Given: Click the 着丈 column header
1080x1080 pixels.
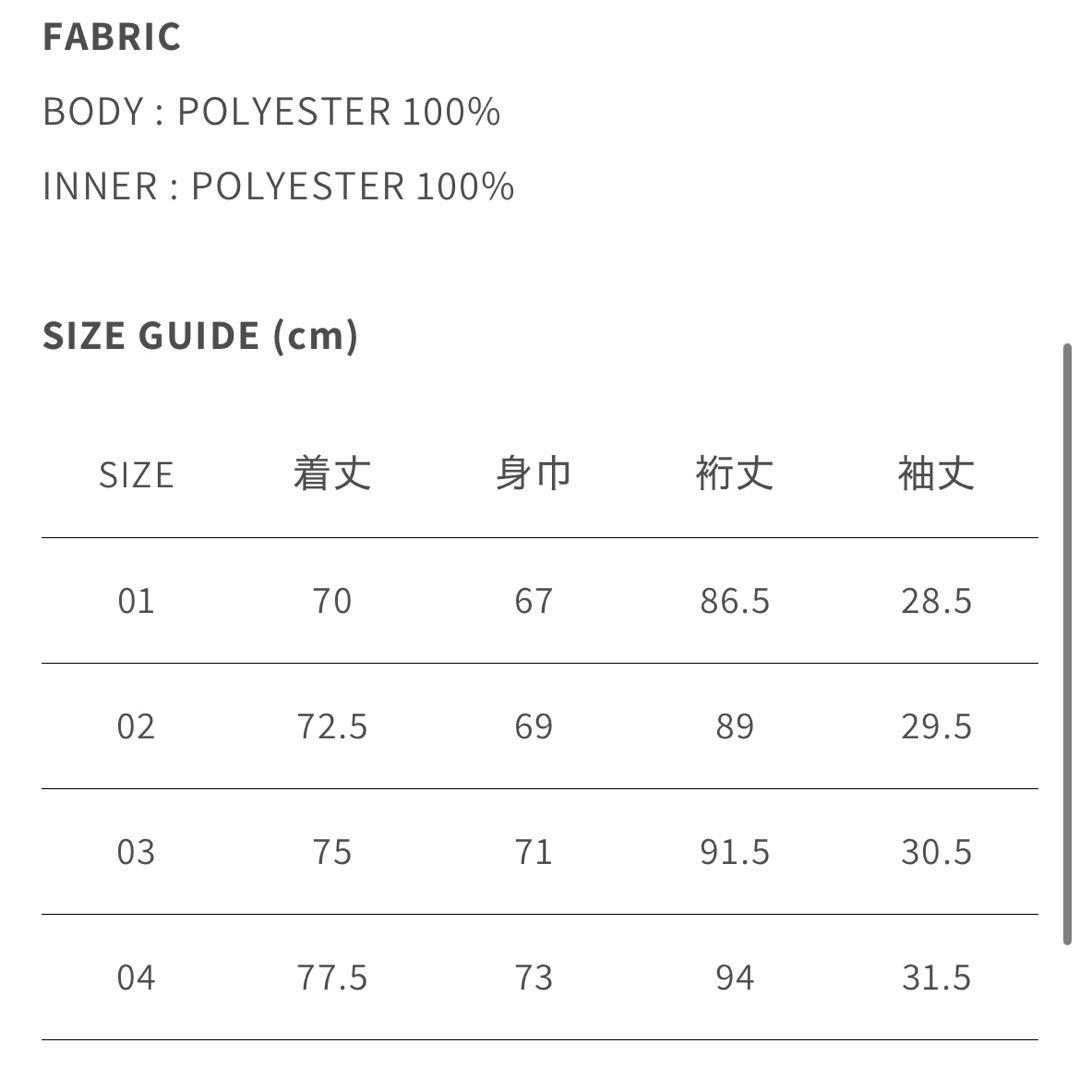Looking at the screenshot, I should pyautogui.click(x=332, y=474).
